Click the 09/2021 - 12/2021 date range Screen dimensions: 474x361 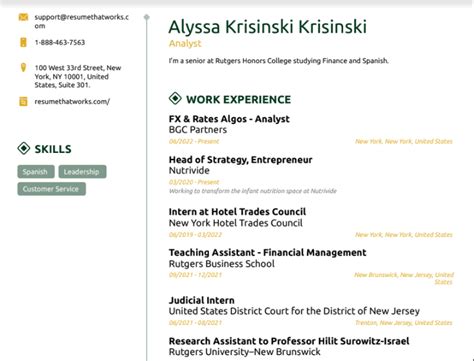click(195, 275)
